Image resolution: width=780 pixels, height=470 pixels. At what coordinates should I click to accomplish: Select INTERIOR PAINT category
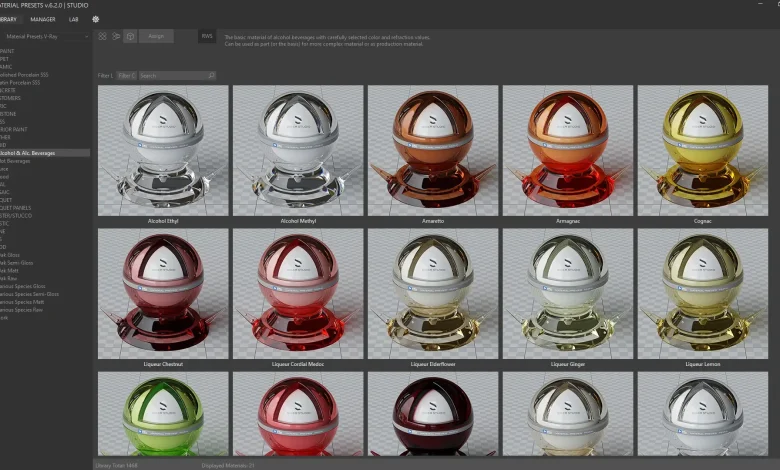(14, 129)
